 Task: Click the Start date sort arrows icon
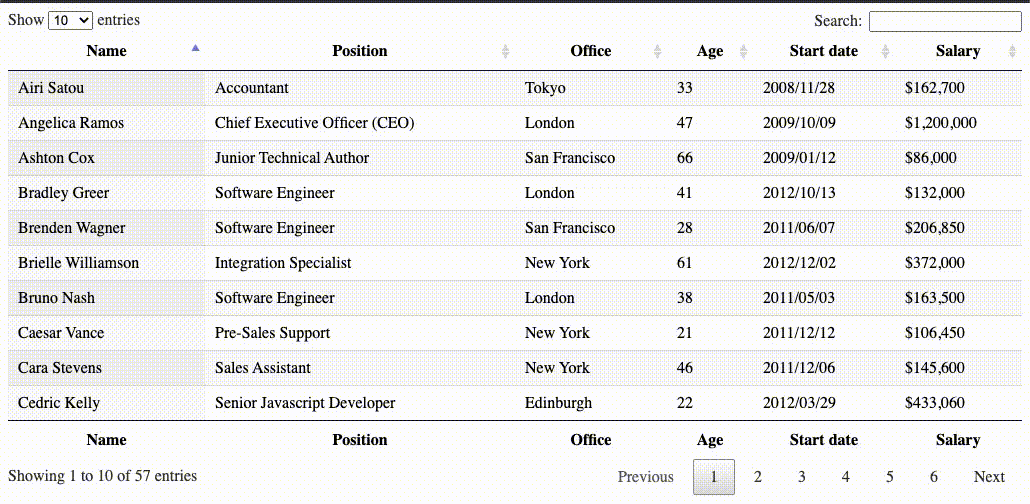point(885,51)
